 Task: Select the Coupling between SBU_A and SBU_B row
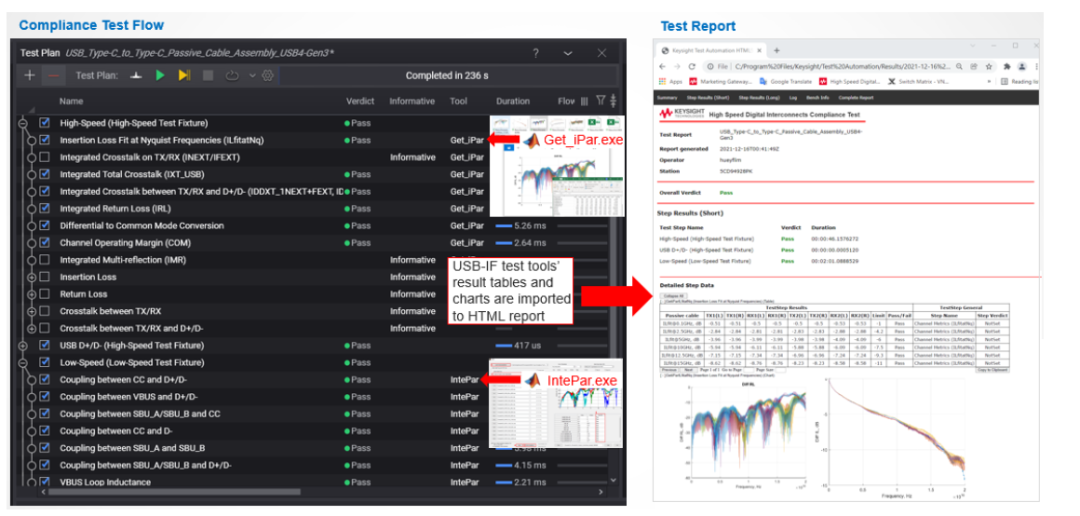[x=313, y=448]
